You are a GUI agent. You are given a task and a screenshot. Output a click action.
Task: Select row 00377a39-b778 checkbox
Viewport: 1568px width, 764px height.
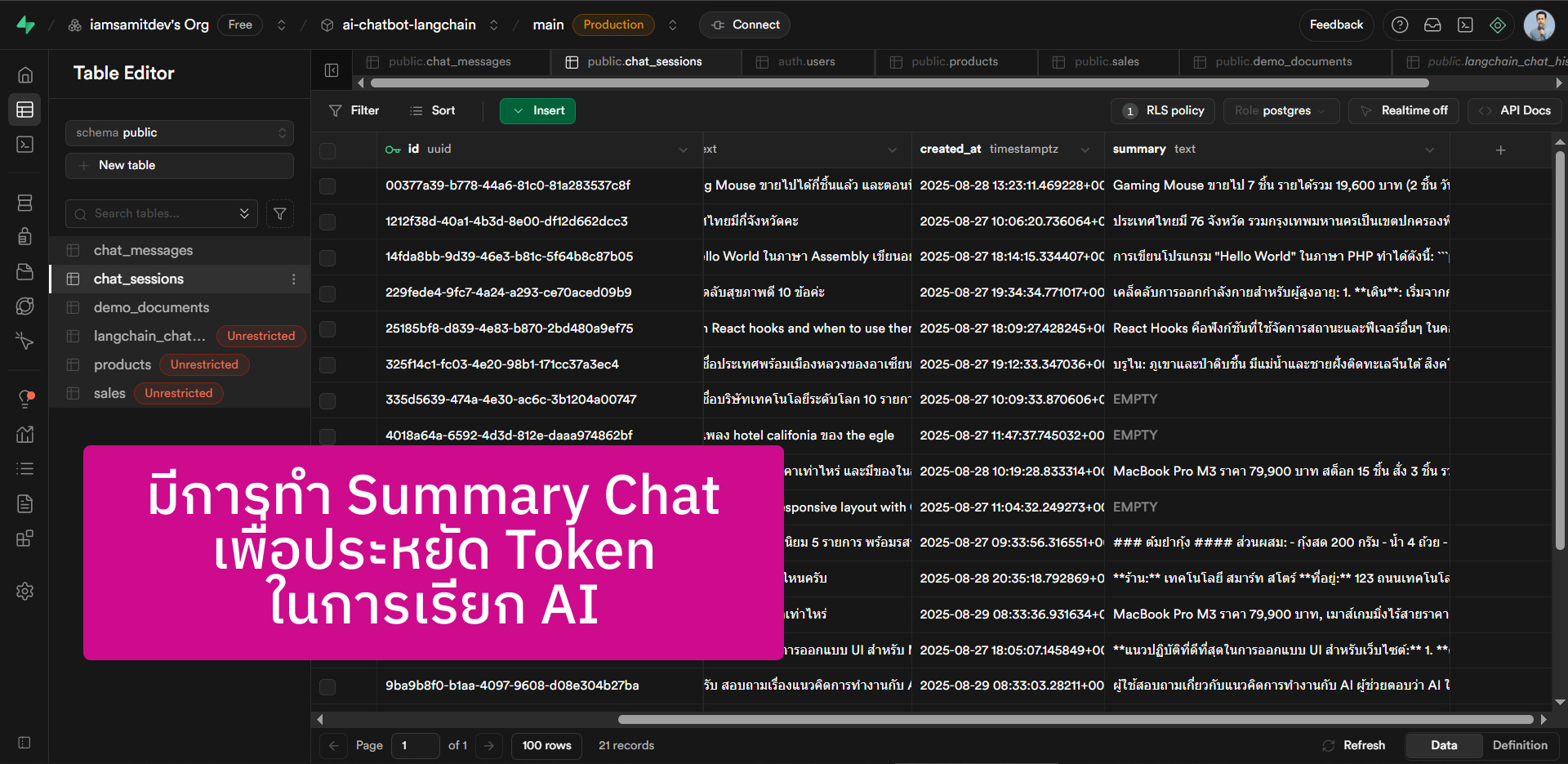[x=327, y=186]
